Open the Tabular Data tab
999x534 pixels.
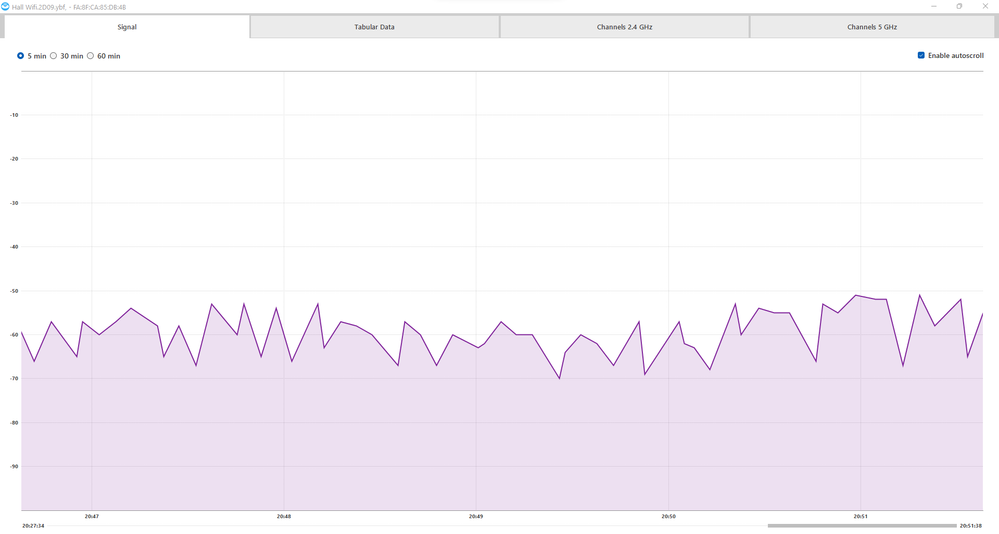(374, 27)
